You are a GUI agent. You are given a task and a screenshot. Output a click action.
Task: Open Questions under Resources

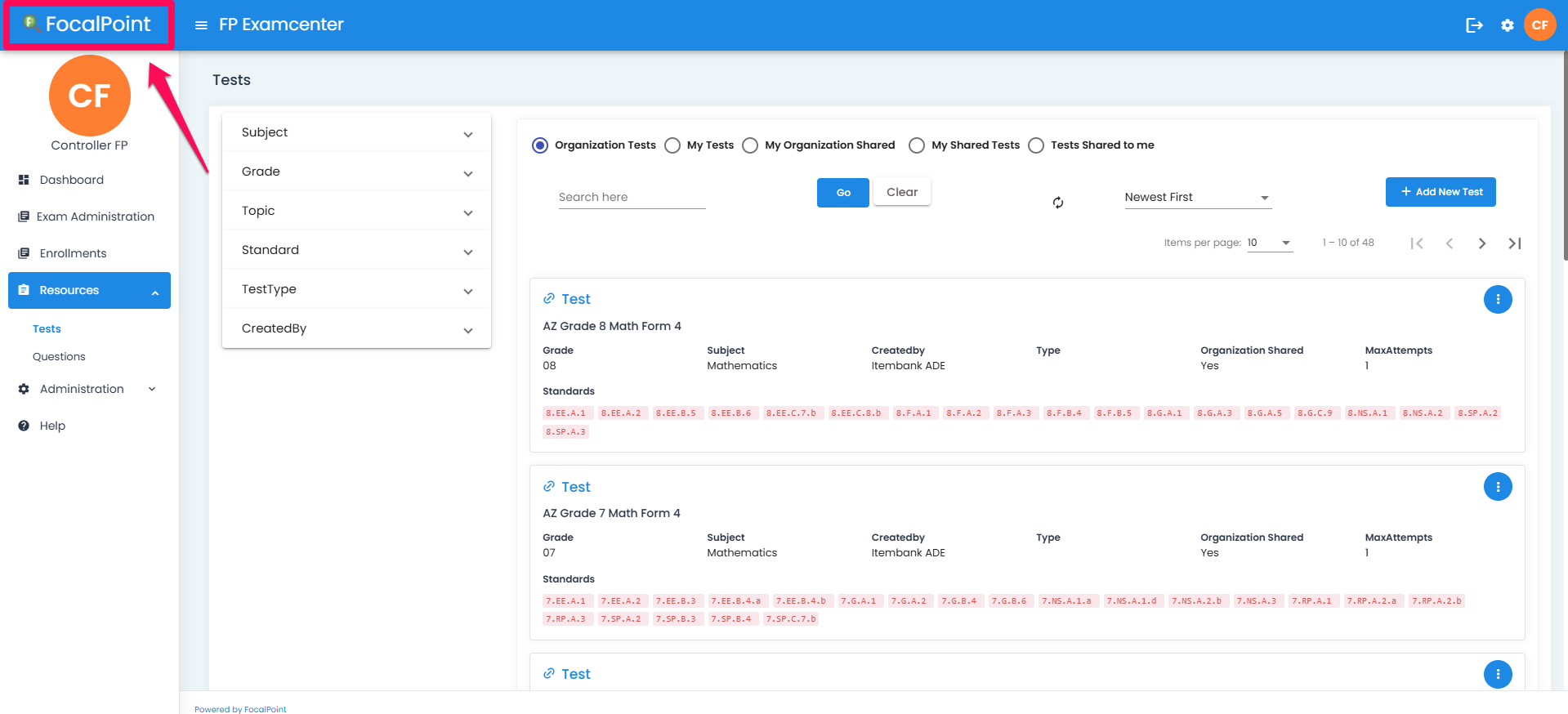tap(59, 356)
